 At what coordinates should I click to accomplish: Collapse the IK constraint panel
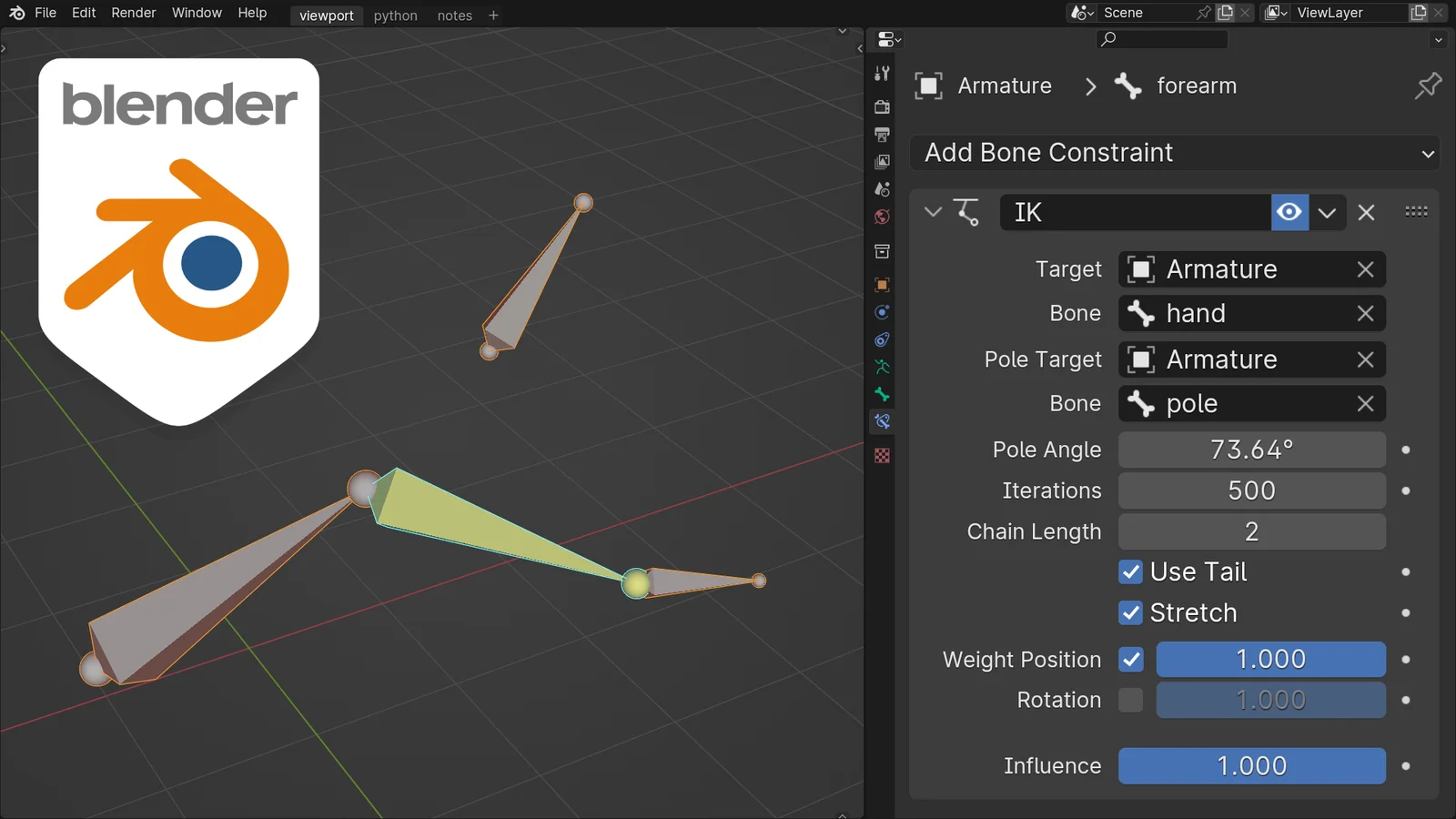click(933, 212)
